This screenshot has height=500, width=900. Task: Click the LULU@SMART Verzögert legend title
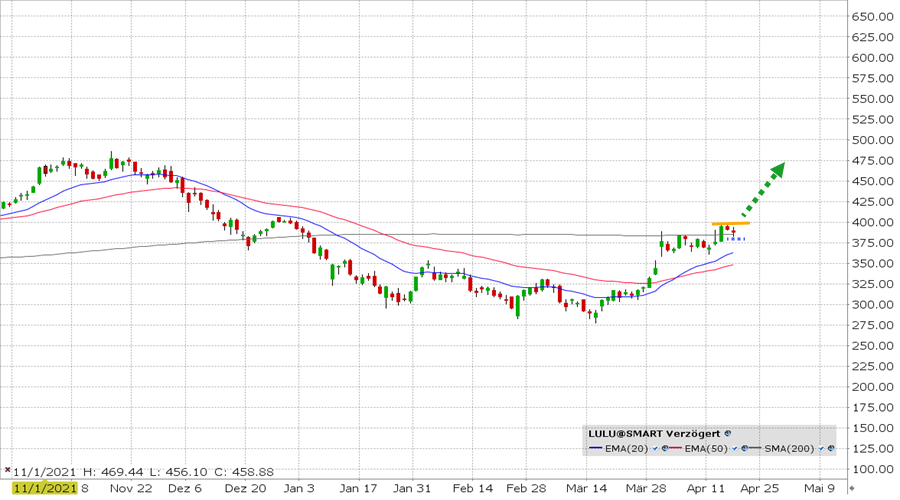point(654,433)
